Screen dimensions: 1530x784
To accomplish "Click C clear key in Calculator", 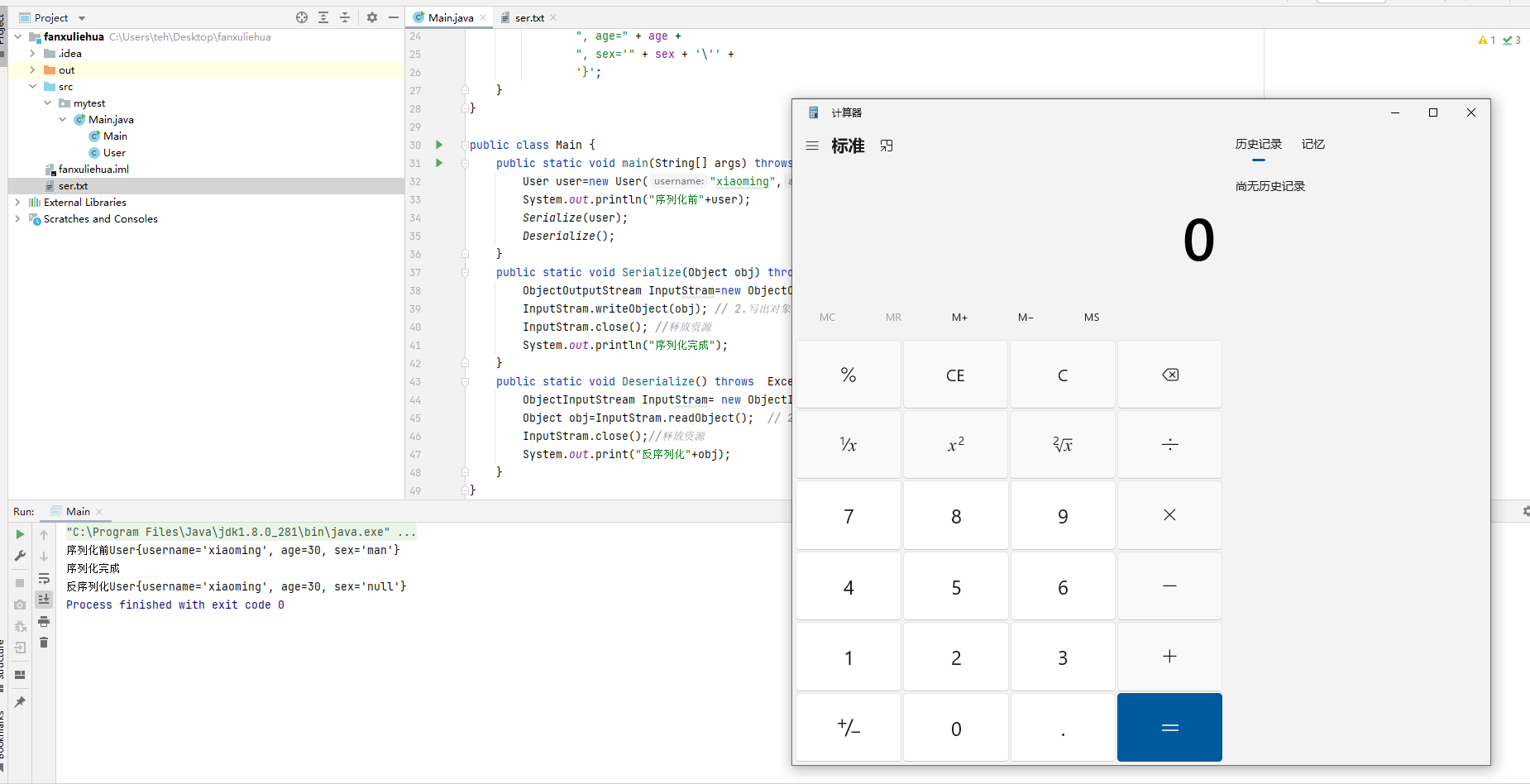I will (1063, 375).
